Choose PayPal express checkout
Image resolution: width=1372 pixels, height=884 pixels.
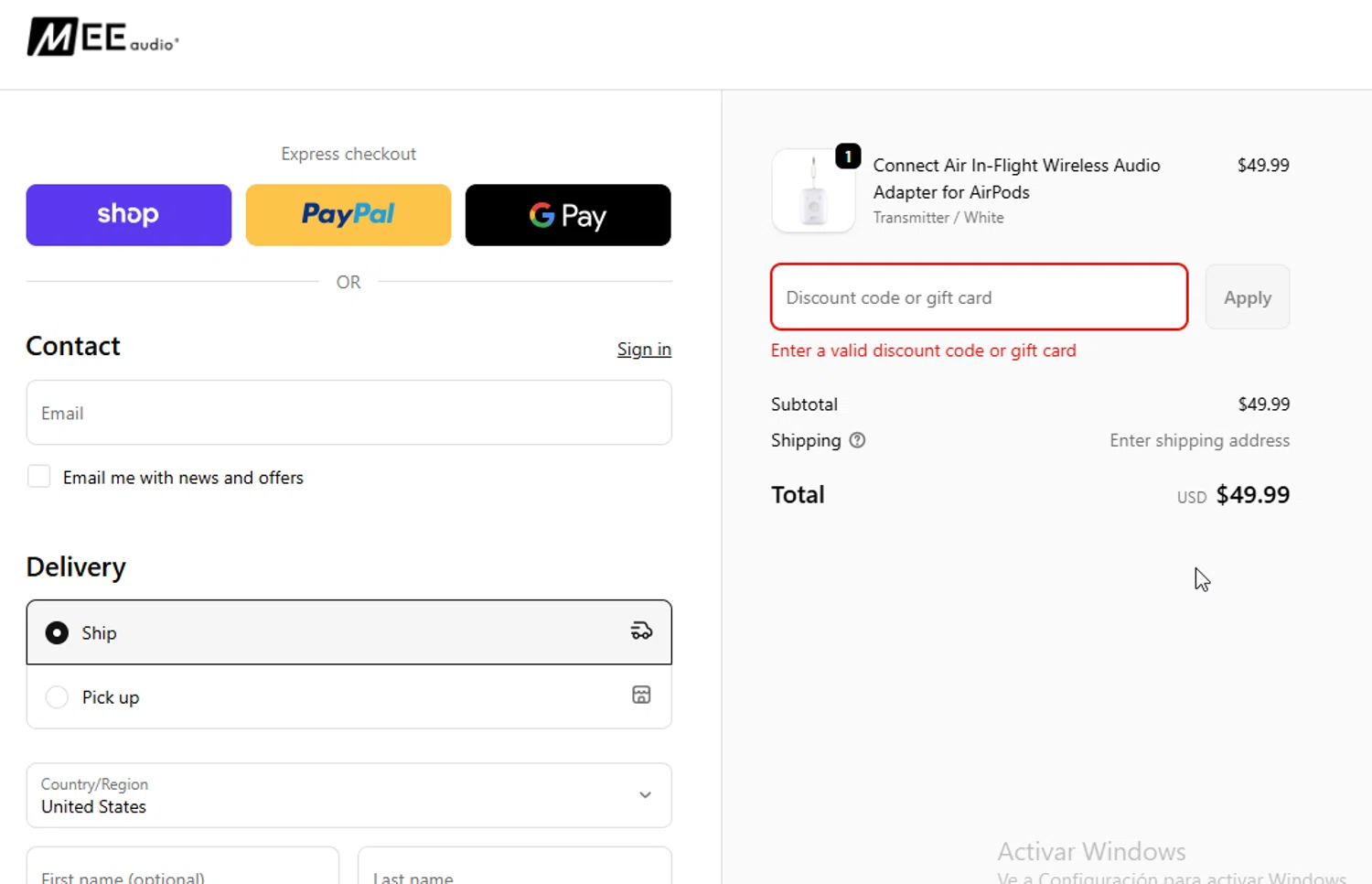(x=348, y=215)
